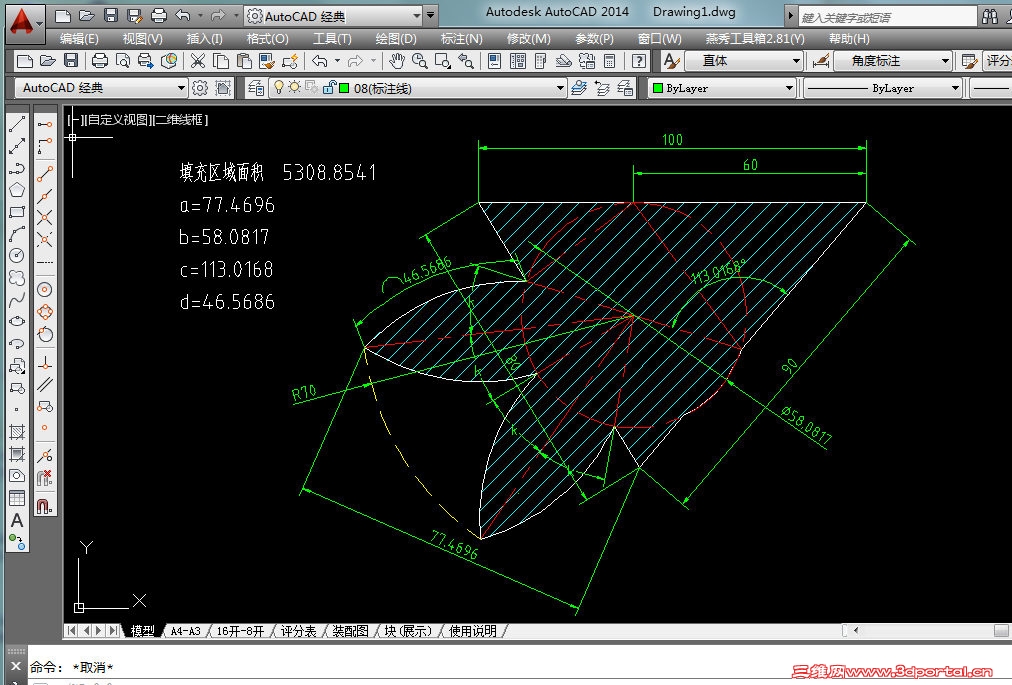Click the Snap to Parallel icon
The width and height of the screenshot is (1012, 685).
(x=45, y=385)
